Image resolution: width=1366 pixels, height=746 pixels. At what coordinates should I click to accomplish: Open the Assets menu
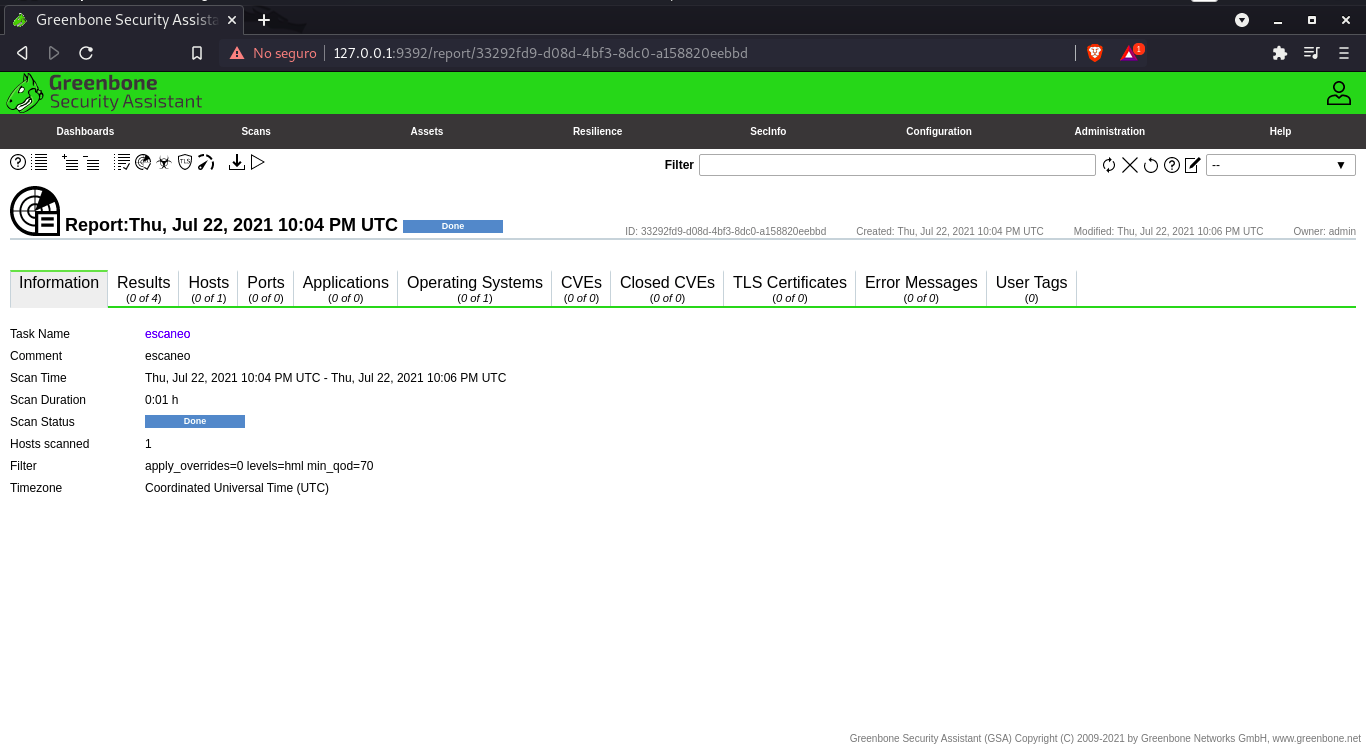427,131
